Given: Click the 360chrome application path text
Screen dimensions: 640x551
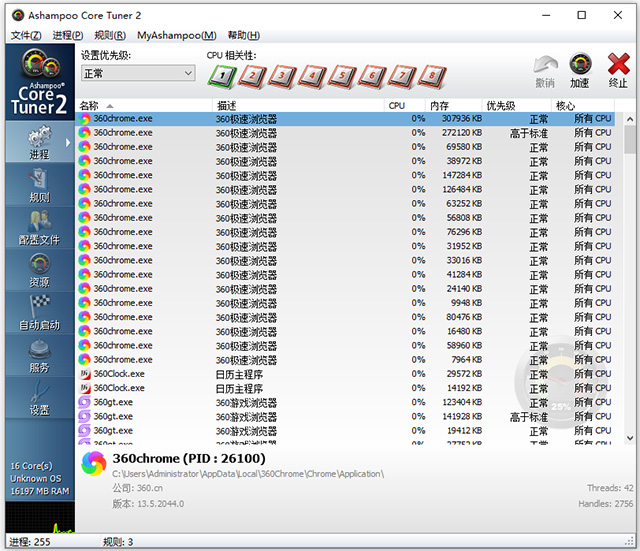Looking at the screenshot, I should 248,474.
